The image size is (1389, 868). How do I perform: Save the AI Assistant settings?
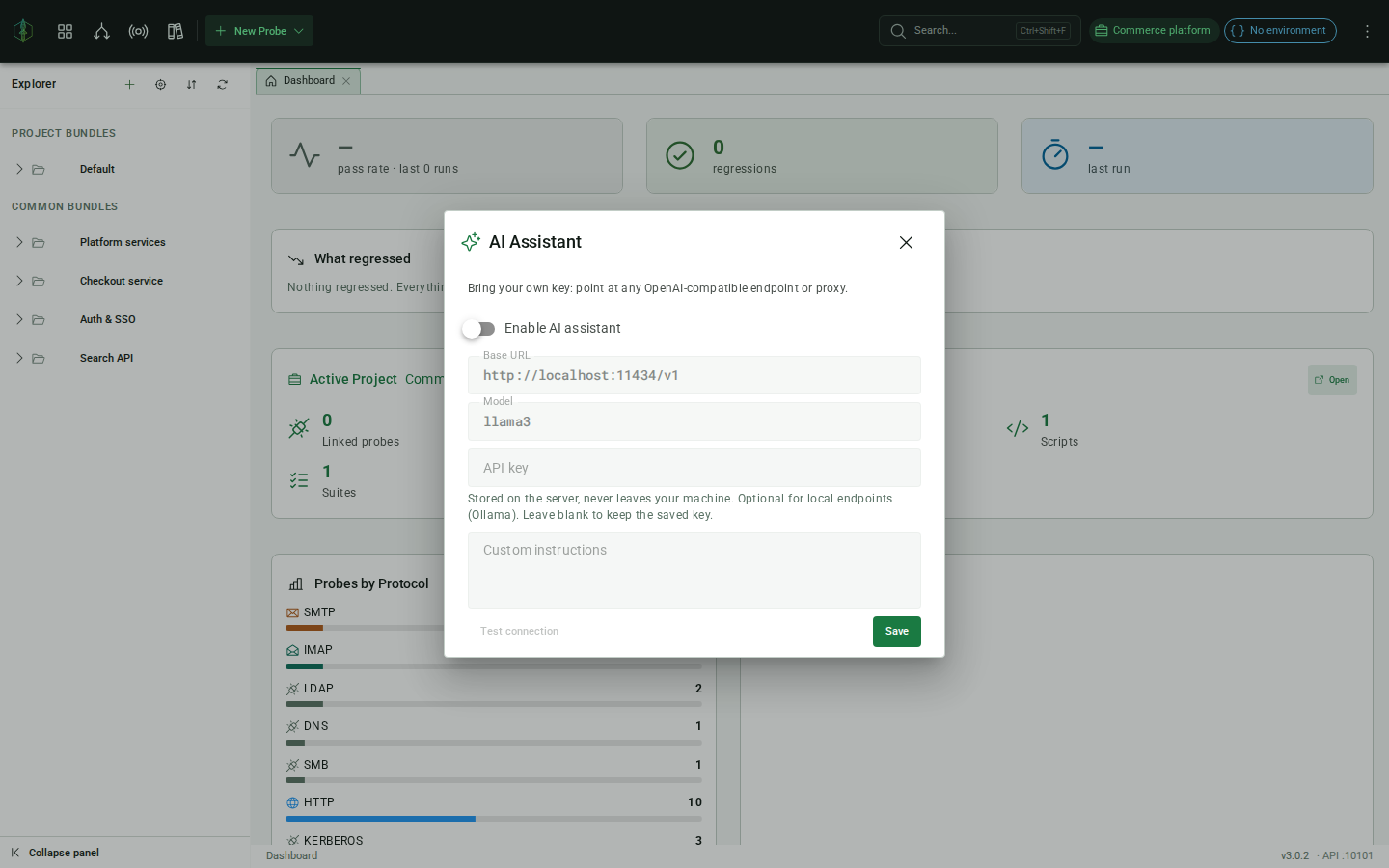pyautogui.click(x=897, y=632)
